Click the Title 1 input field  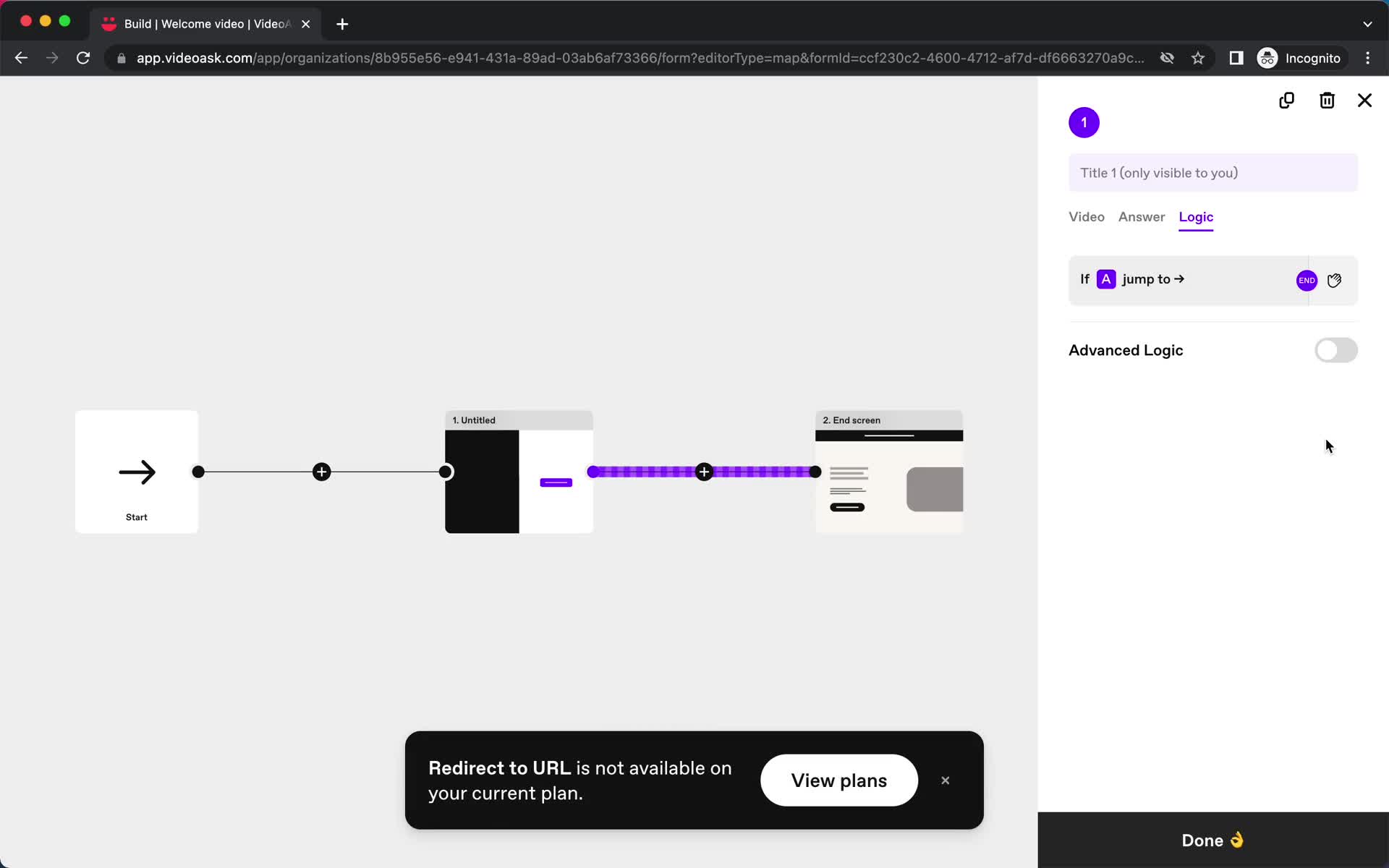pos(1213,172)
